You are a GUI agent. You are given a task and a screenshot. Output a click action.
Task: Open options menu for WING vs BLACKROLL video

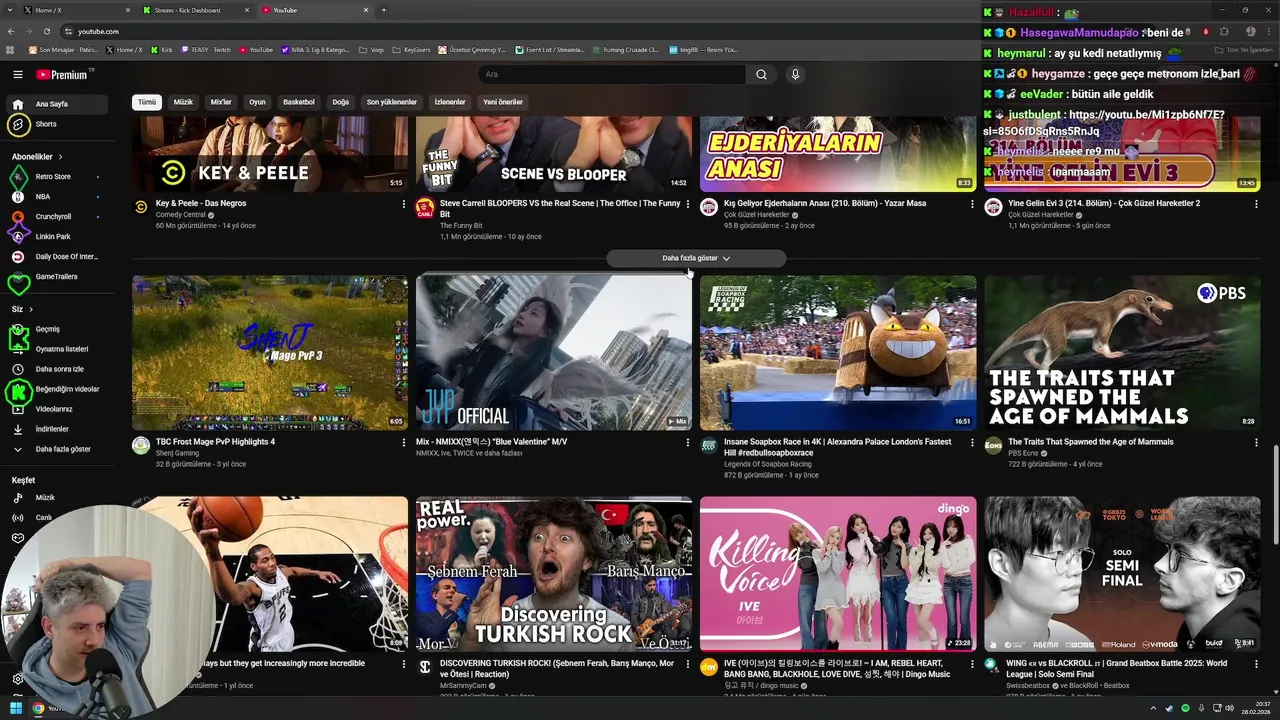1256,664
